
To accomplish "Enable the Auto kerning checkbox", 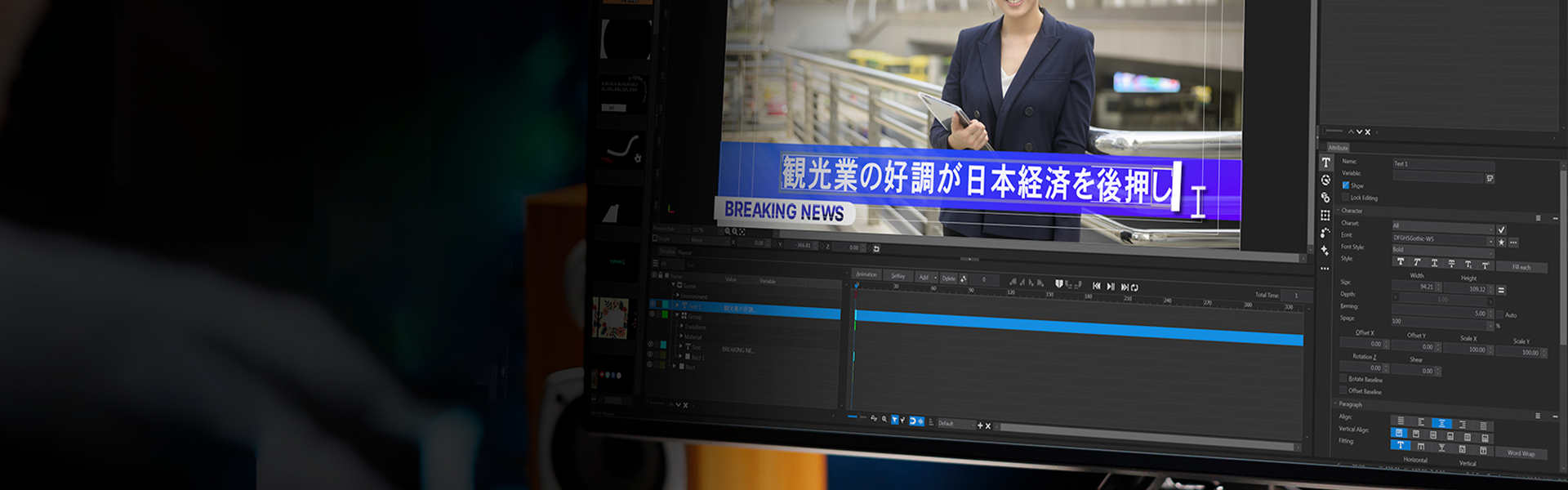I will (1499, 314).
